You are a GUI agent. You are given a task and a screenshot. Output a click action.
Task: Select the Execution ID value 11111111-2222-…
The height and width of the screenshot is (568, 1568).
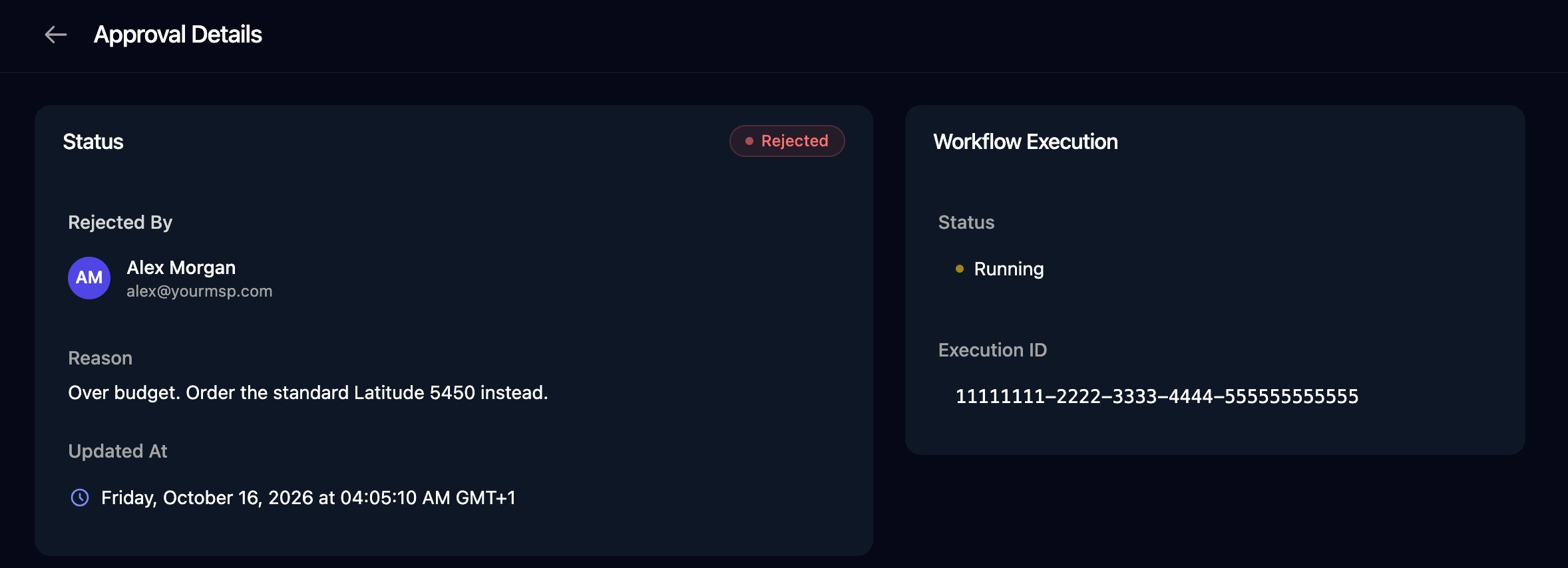[1157, 396]
